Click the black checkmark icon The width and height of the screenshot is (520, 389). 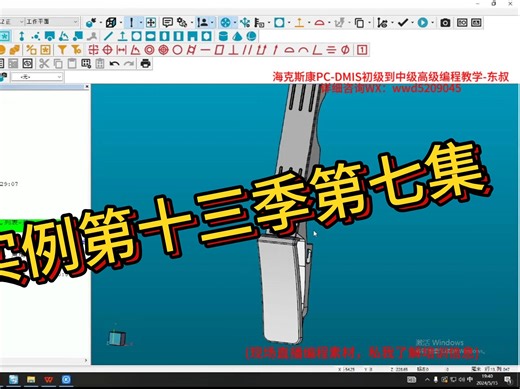[x=403, y=23]
